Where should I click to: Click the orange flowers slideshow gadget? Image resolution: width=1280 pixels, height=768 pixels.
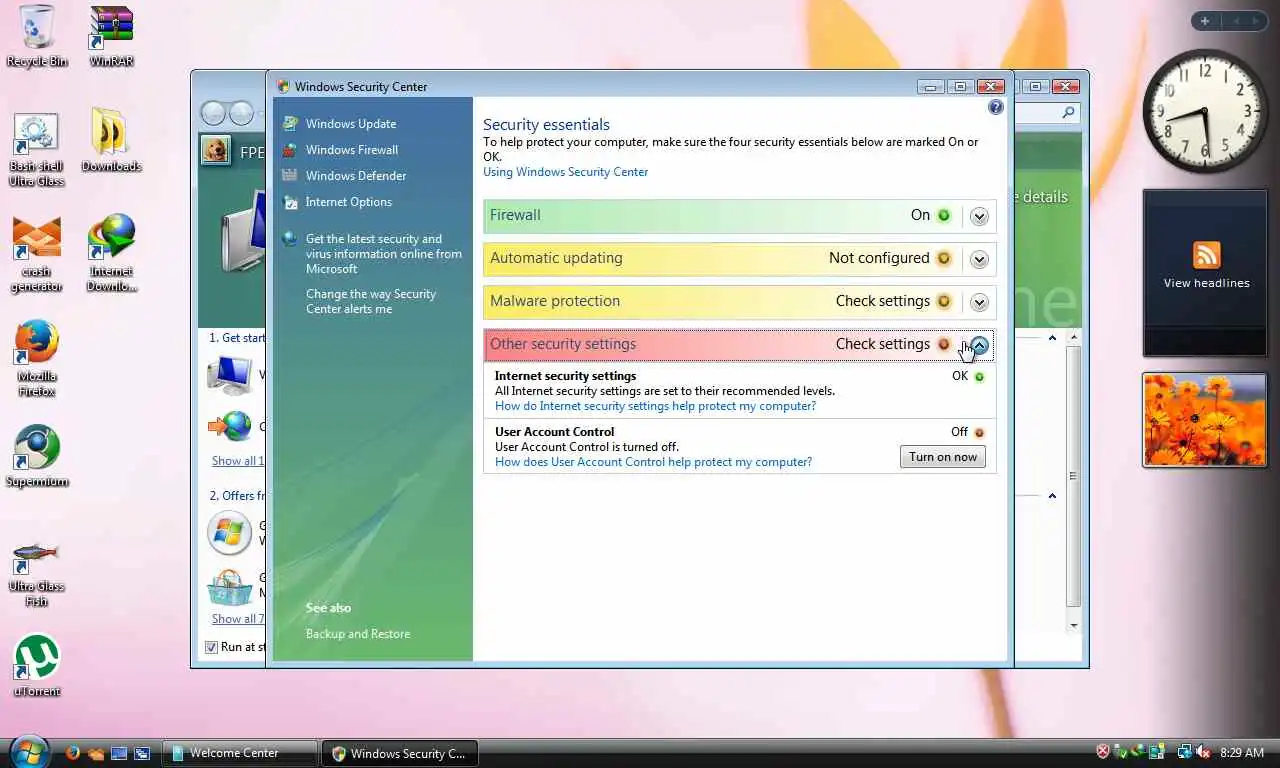pos(1205,420)
